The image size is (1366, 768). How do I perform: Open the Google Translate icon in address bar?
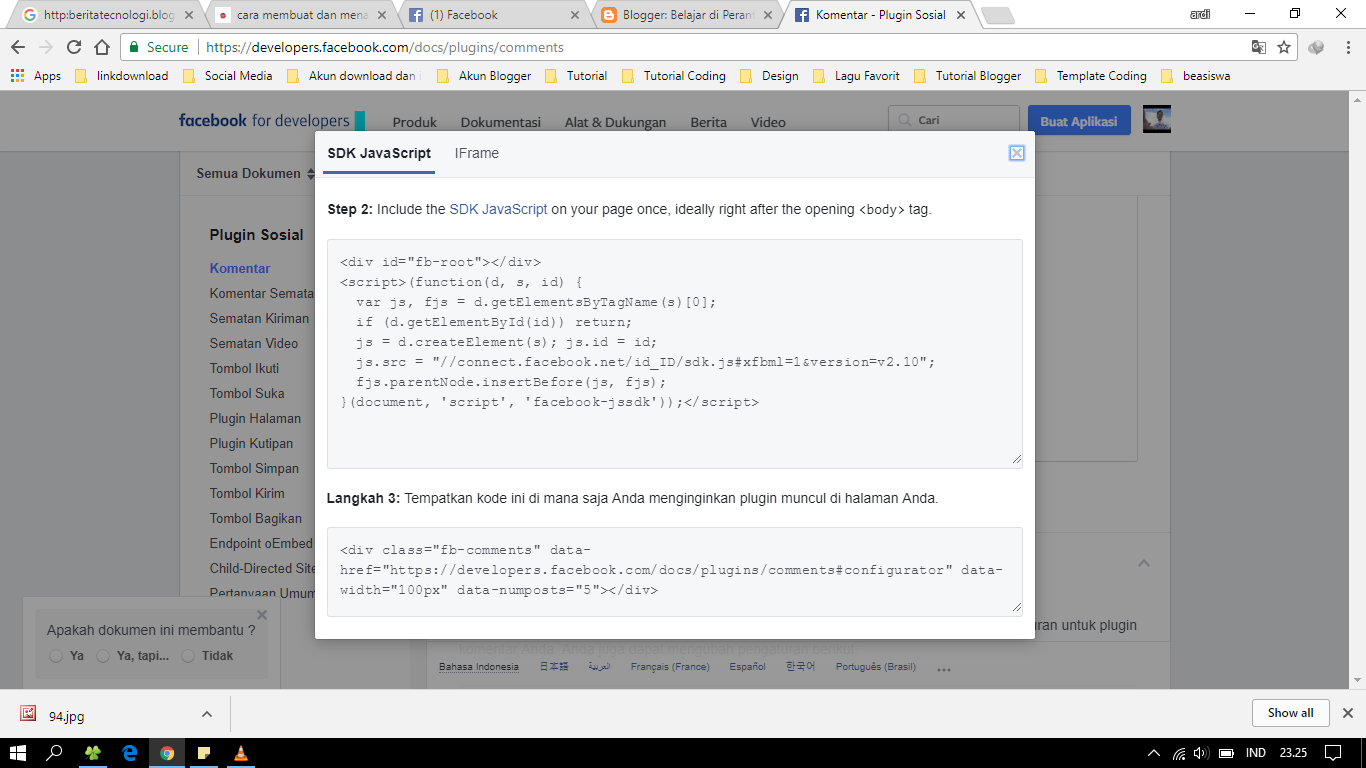1259,47
